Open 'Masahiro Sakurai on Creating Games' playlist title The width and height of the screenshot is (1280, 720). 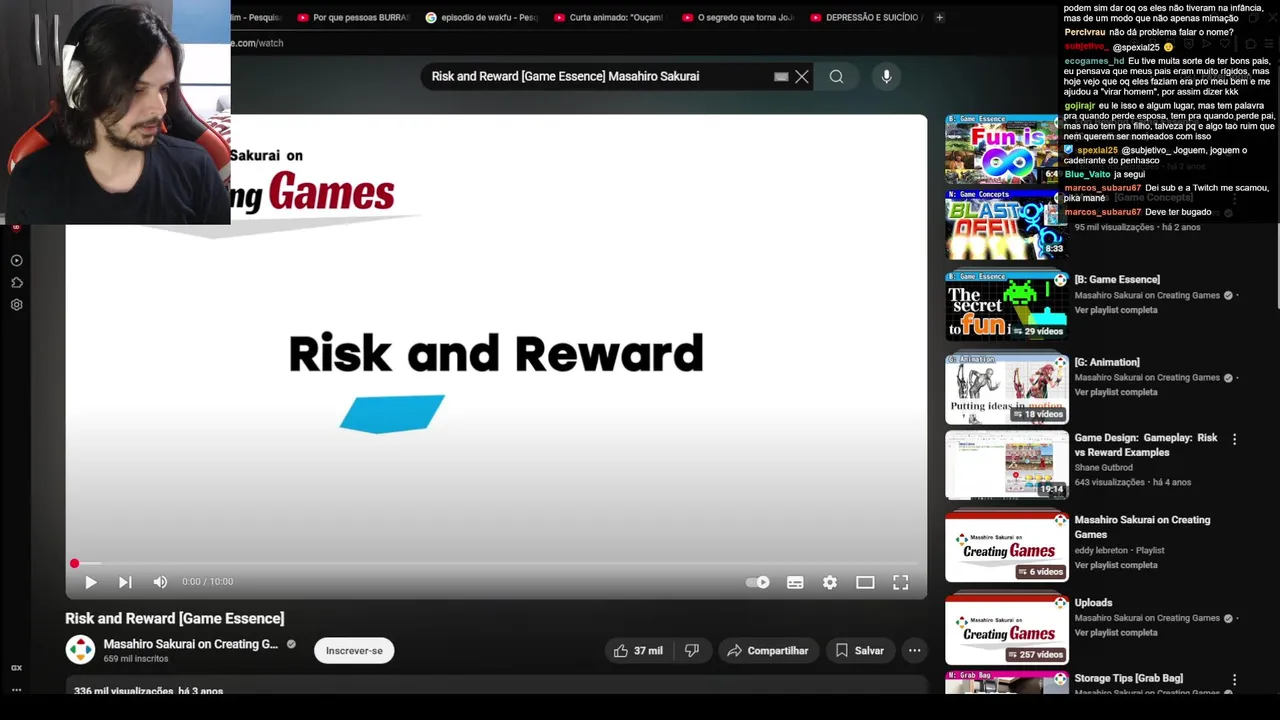[1142, 527]
